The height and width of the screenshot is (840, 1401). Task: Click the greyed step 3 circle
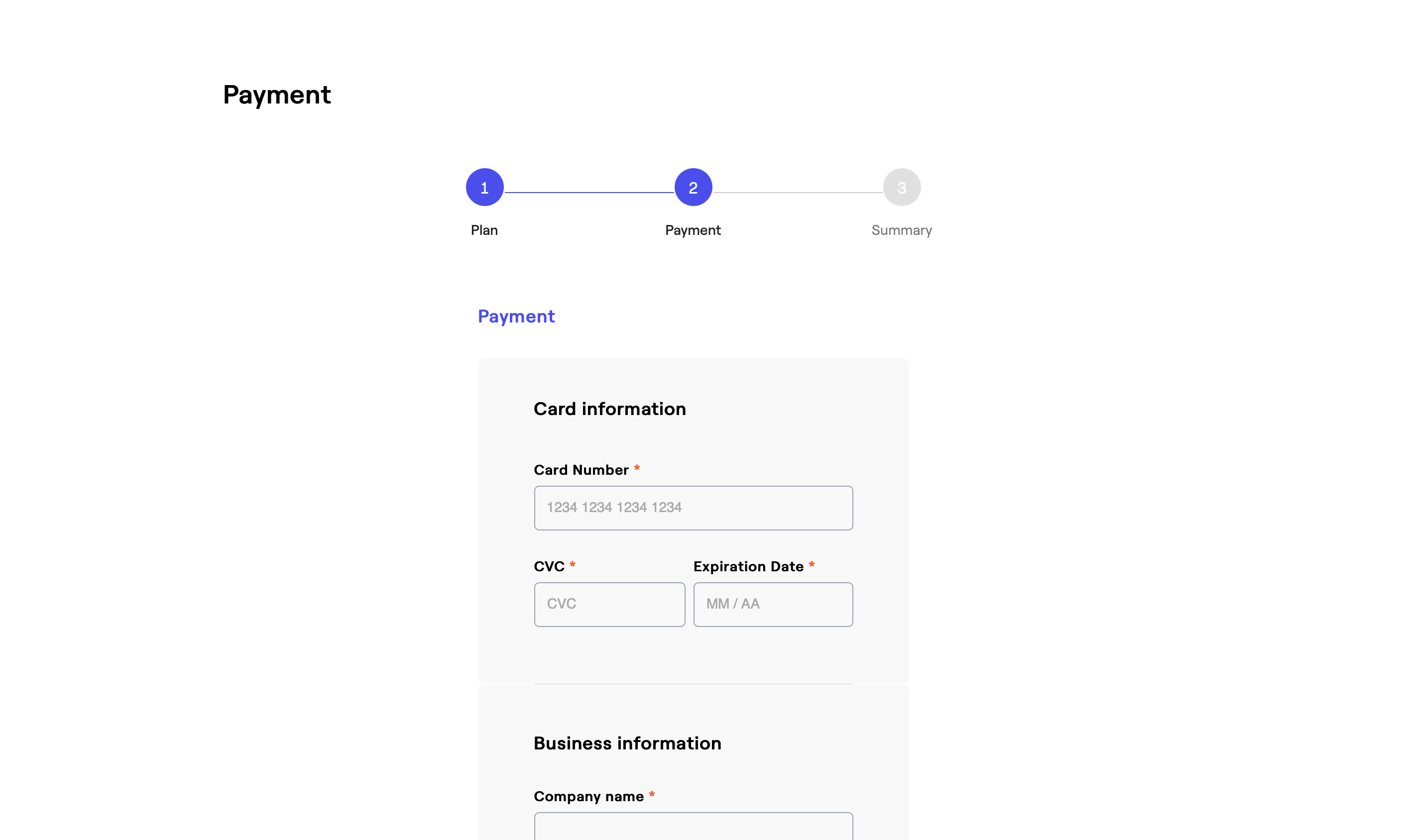[x=902, y=188]
